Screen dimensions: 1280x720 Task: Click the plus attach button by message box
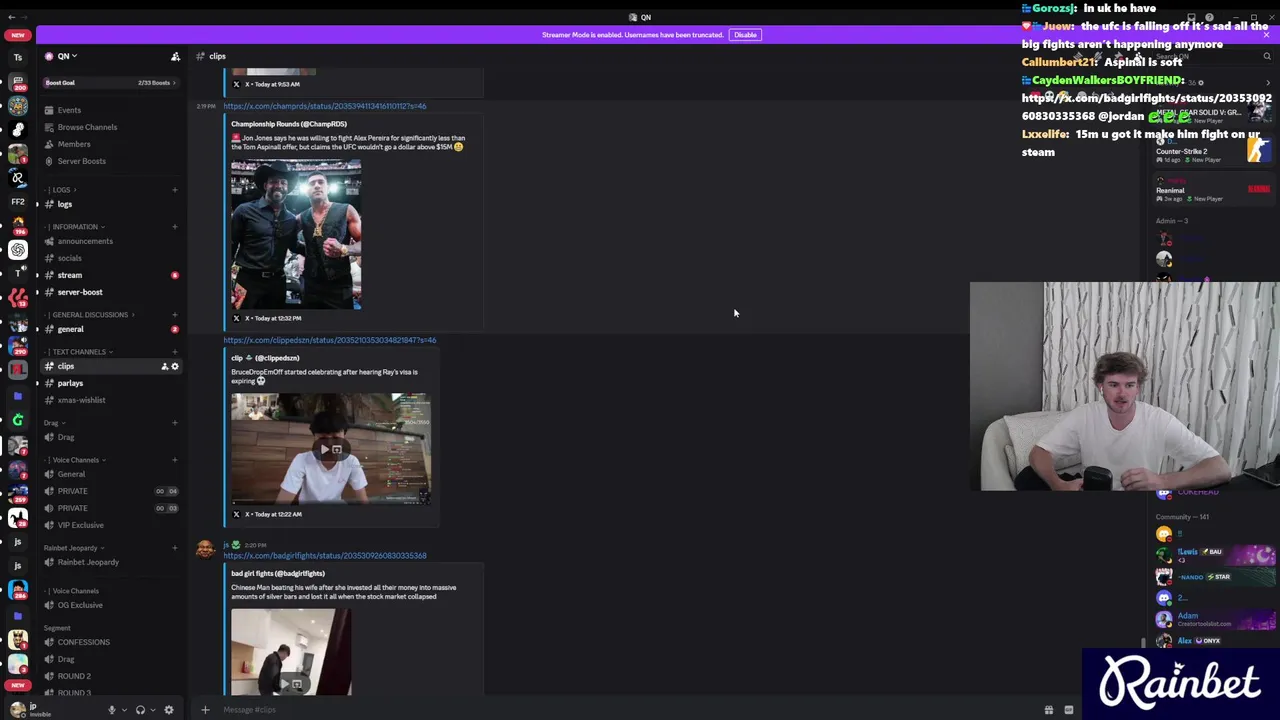coord(205,710)
